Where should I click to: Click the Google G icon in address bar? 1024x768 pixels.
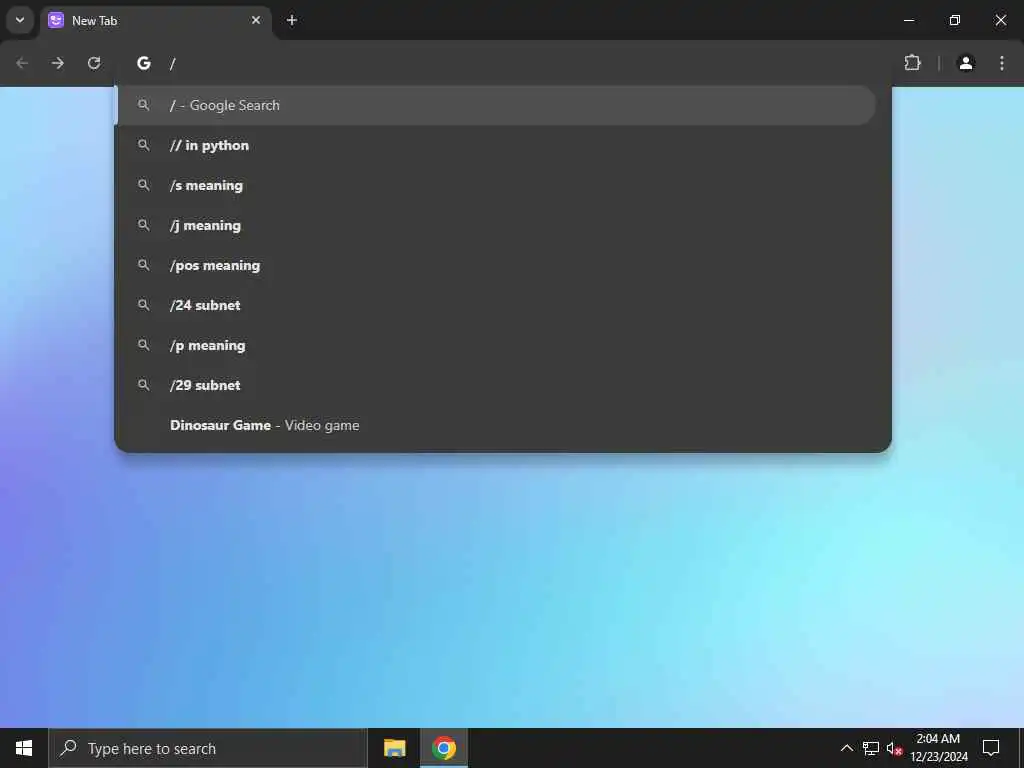[x=144, y=63]
